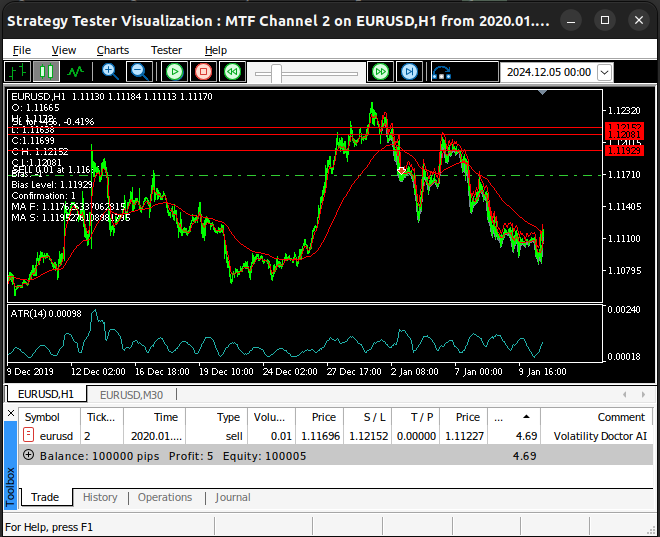Viewport: 660px width, 537px height.
Task: Click the red 1.11929 price label
Action: (624, 150)
